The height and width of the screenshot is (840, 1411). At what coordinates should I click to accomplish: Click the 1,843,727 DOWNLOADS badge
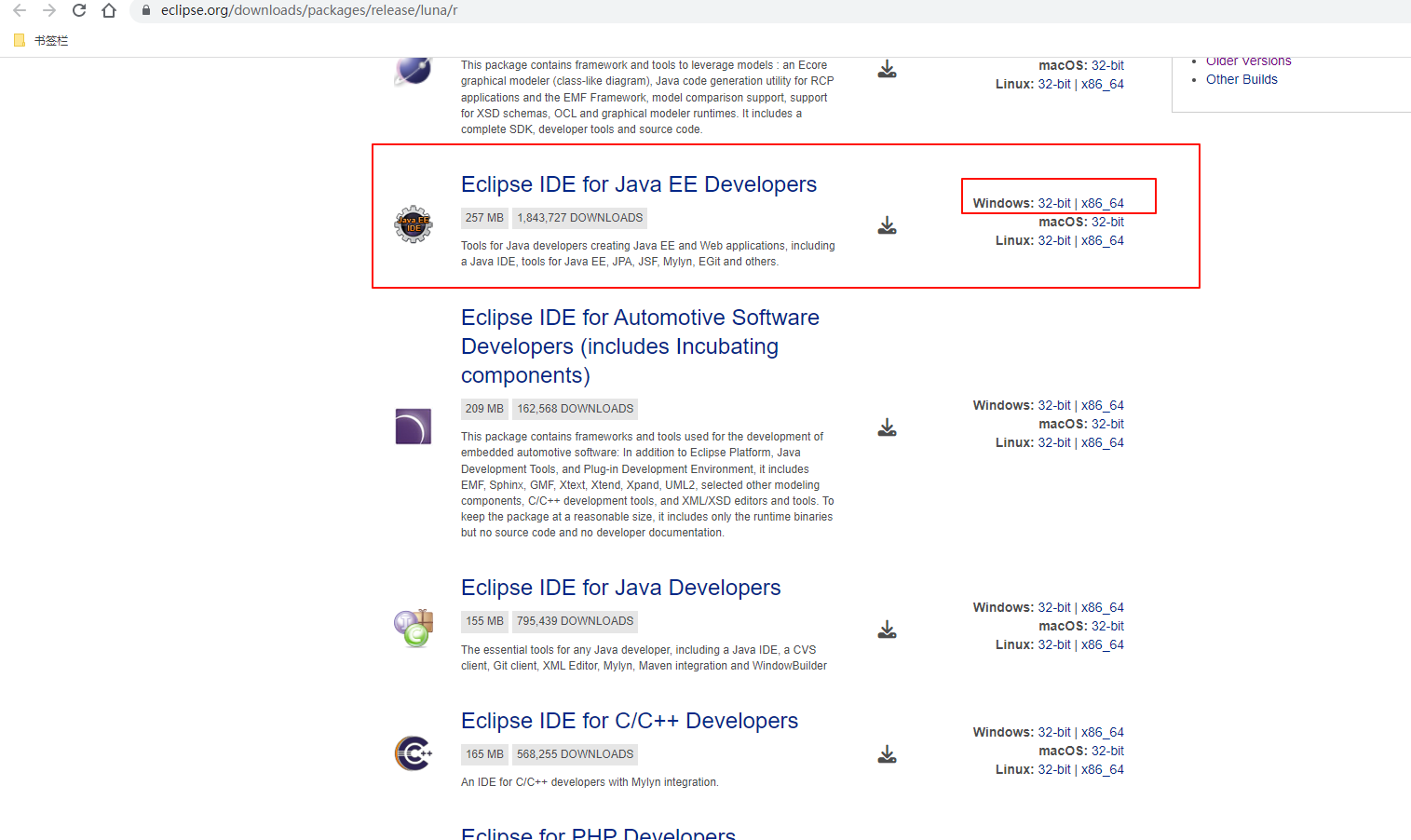coord(580,218)
